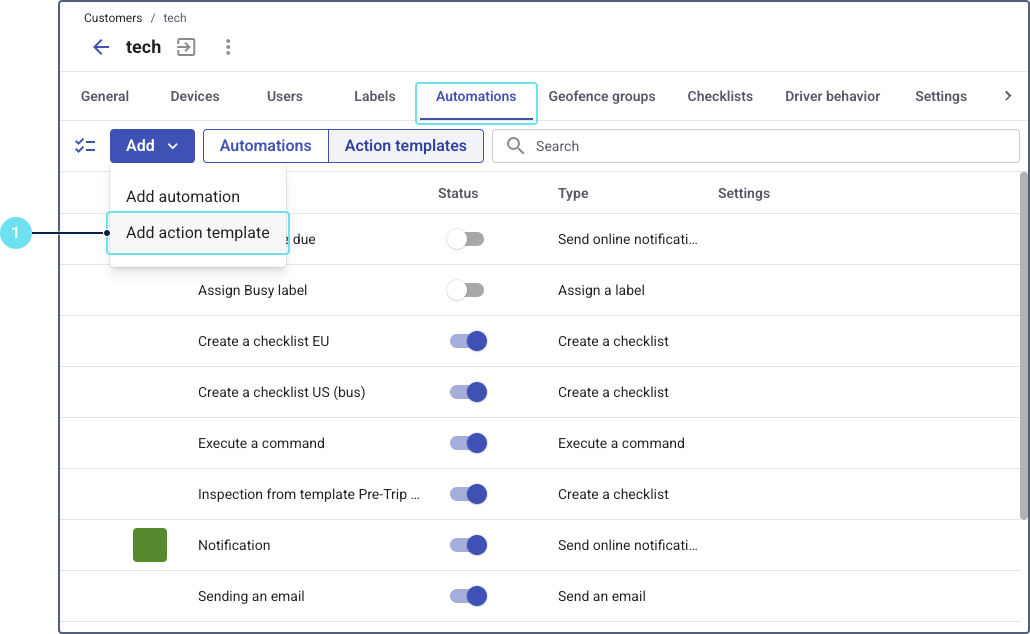Show the Automations list view button
The height and width of the screenshot is (634, 1030).
click(x=266, y=146)
